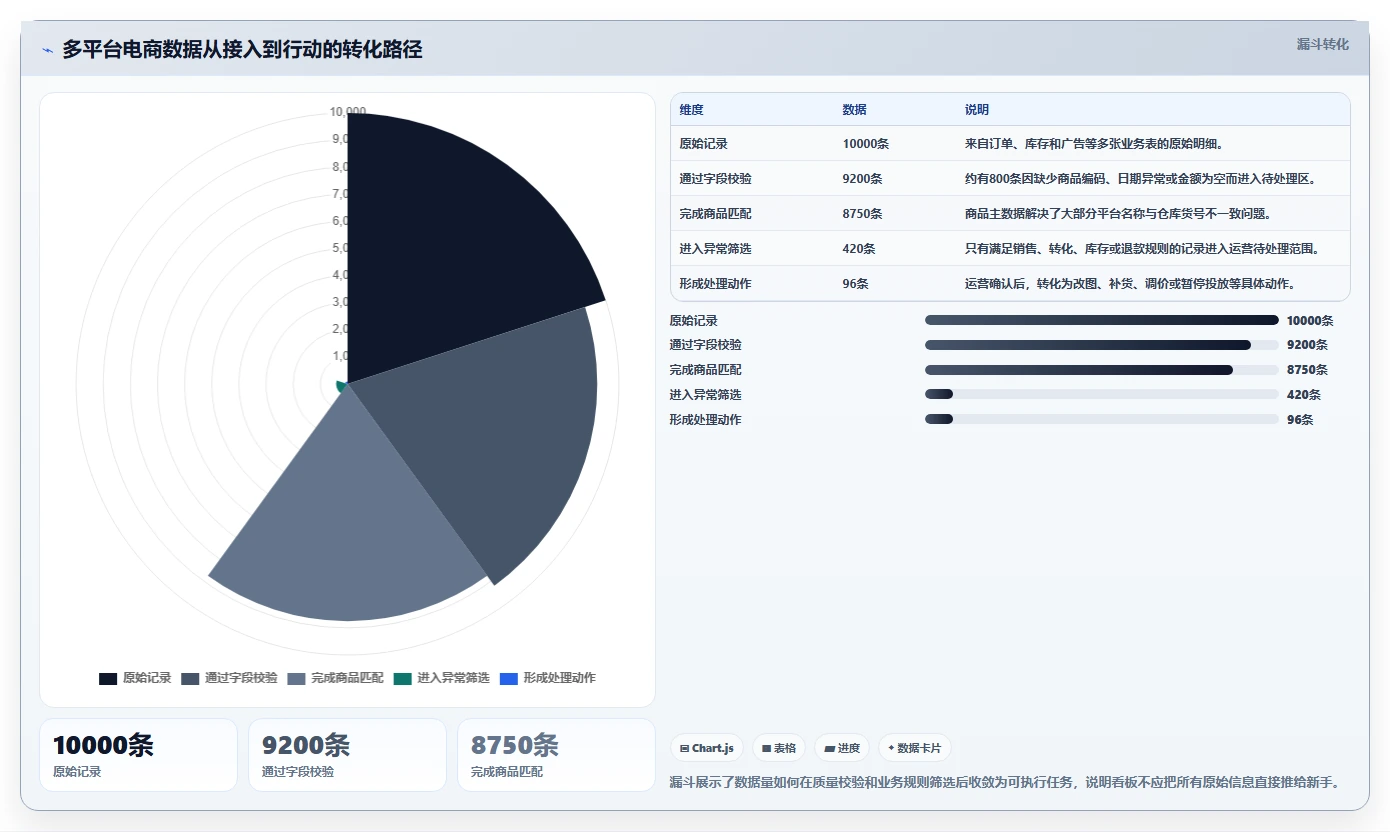Click the 说明 column header
This screenshot has height=832, width=1390.
coord(977,110)
